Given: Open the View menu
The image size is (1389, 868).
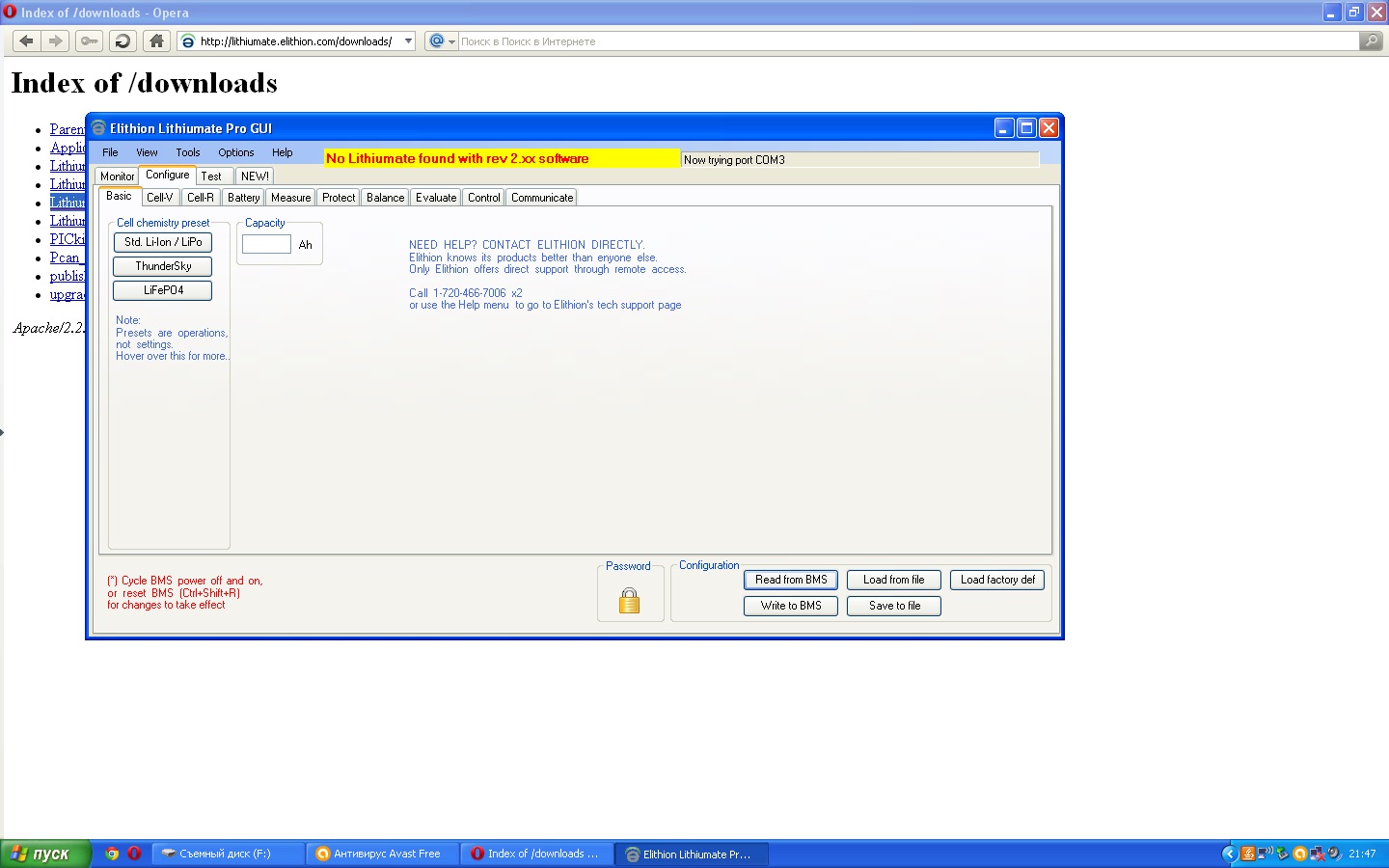Looking at the screenshot, I should (x=147, y=152).
